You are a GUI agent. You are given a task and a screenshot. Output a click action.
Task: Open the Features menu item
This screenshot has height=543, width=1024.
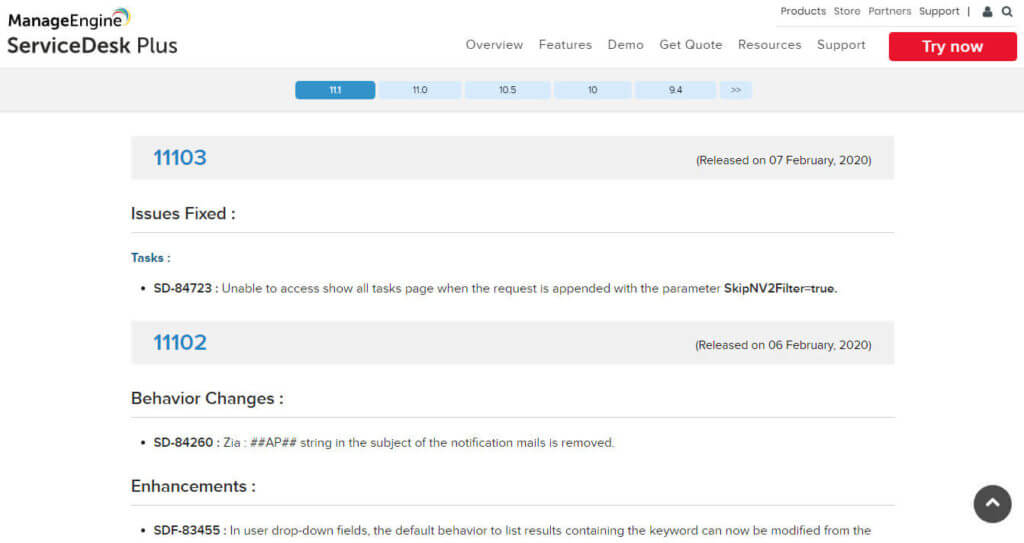tap(565, 44)
